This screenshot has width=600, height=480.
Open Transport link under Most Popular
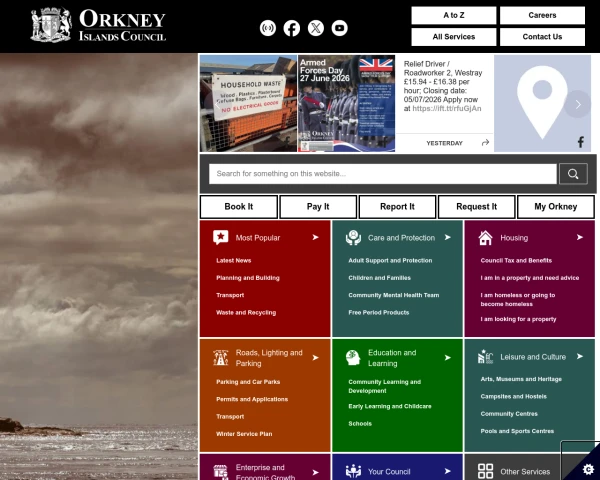[x=230, y=295]
